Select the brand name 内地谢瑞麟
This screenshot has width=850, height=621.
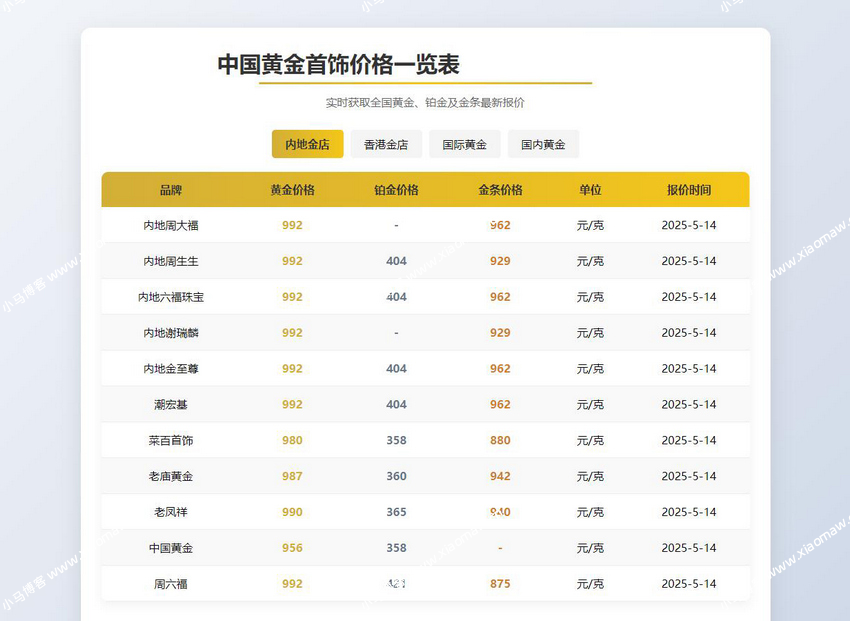(x=171, y=333)
